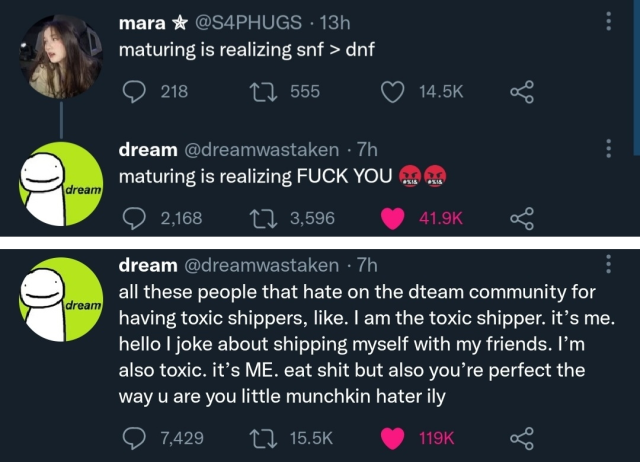Retweet dream's tweet with 3,596 retweets
The image size is (640, 462).
click(263, 219)
